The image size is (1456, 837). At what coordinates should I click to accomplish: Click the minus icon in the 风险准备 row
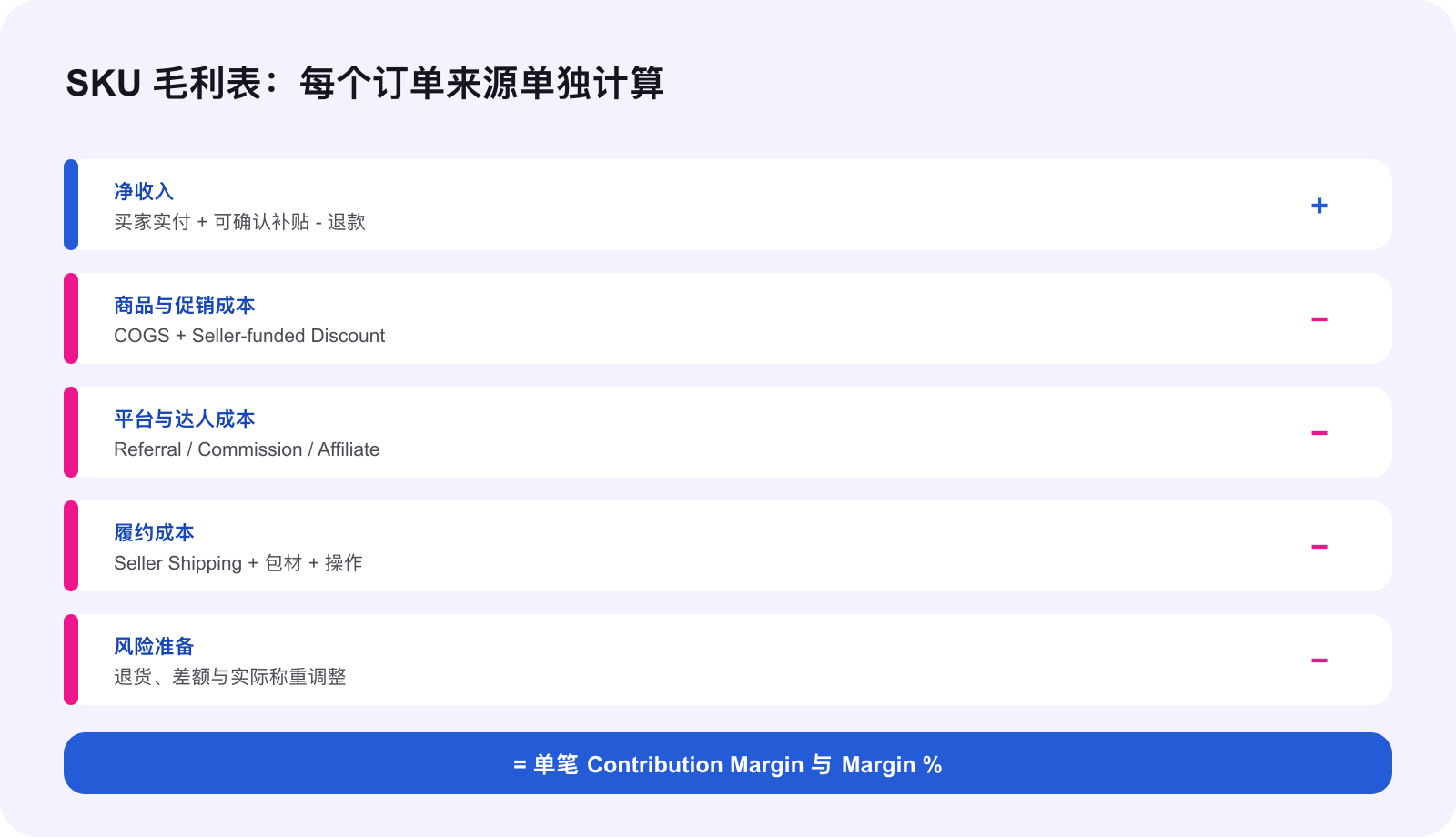tap(1319, 661)
